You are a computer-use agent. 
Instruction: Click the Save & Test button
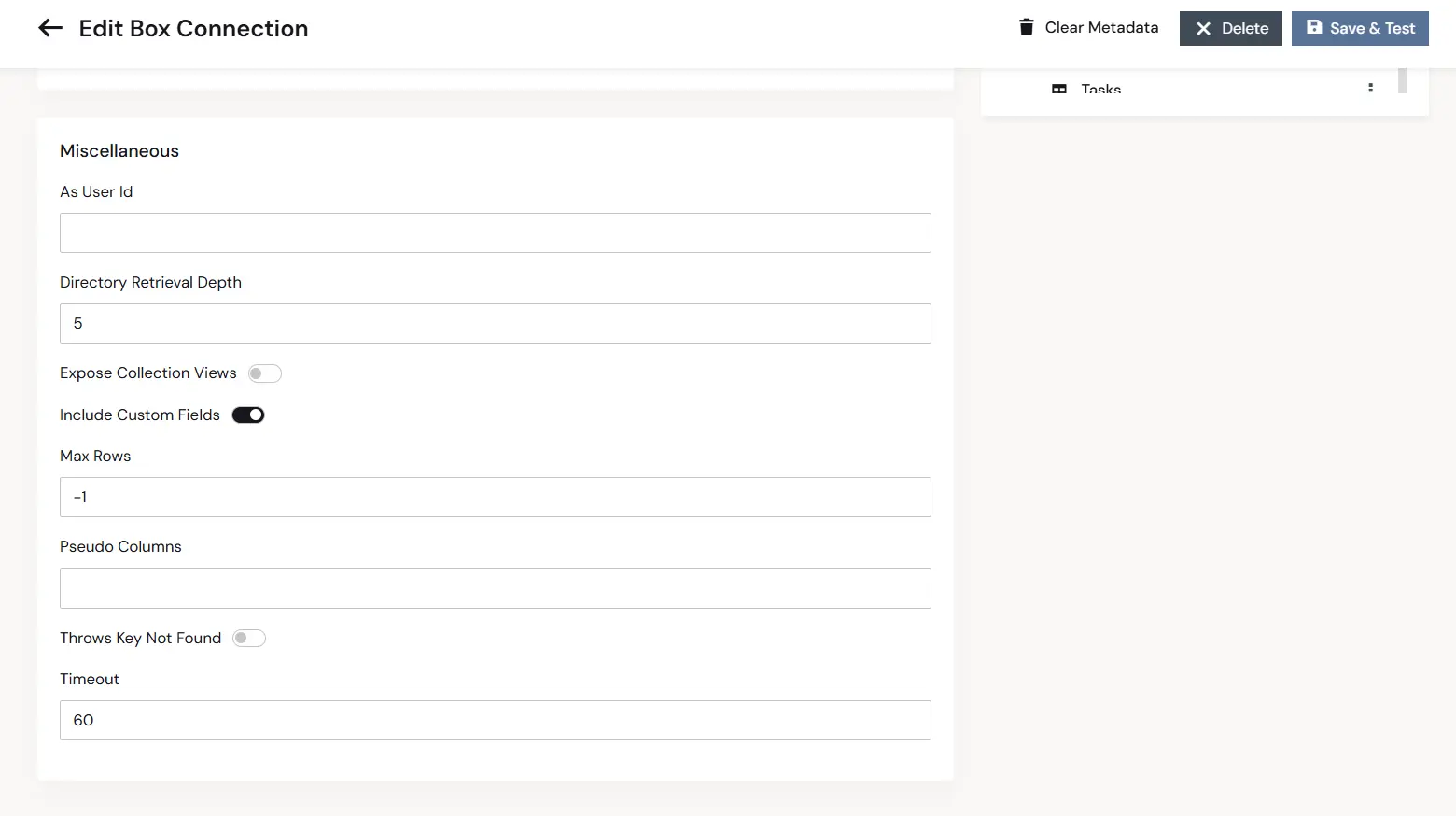tap(1360, 28)
